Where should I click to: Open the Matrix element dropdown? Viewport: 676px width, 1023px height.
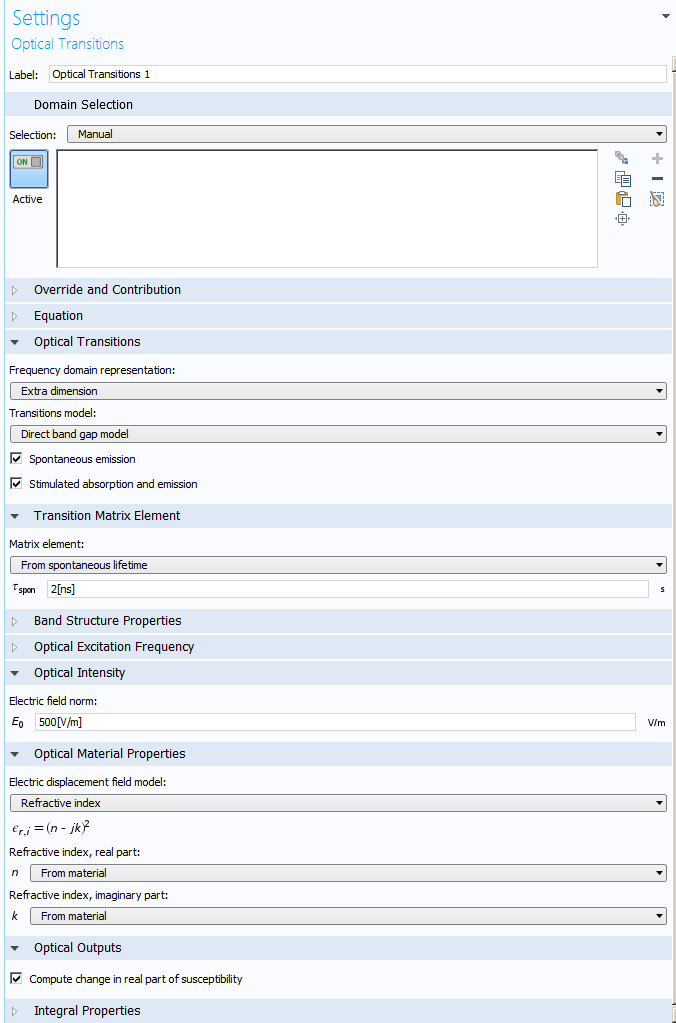pyautogui.click(x=337, y=565)
